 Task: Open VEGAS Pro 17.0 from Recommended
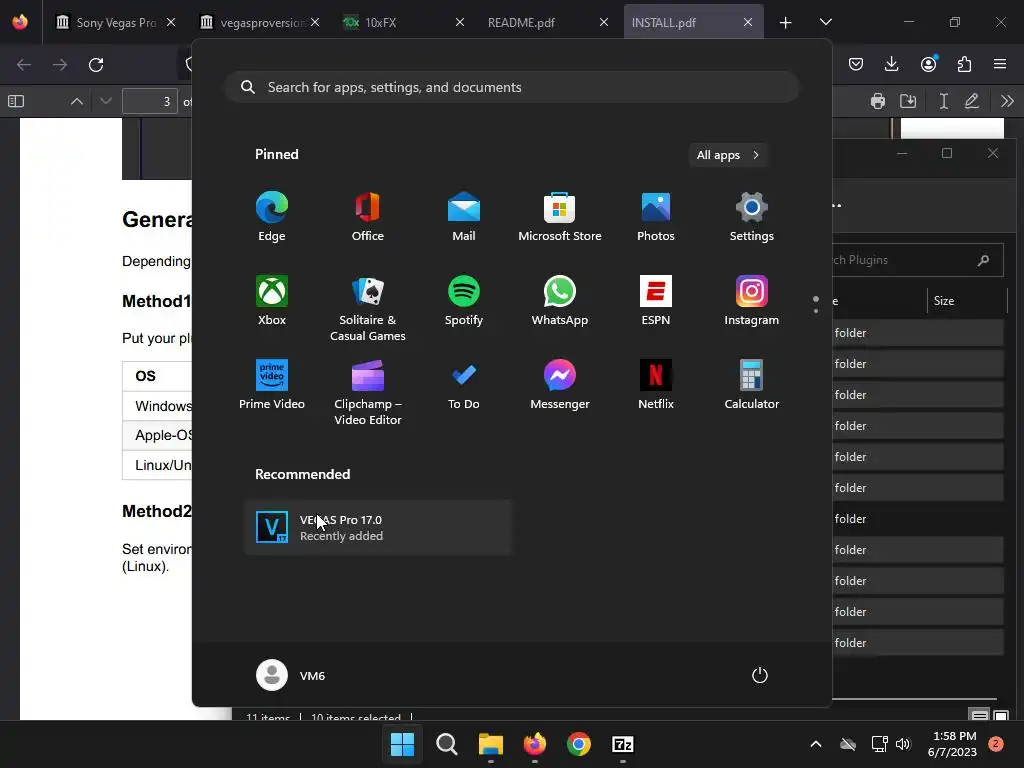point(378,528)
